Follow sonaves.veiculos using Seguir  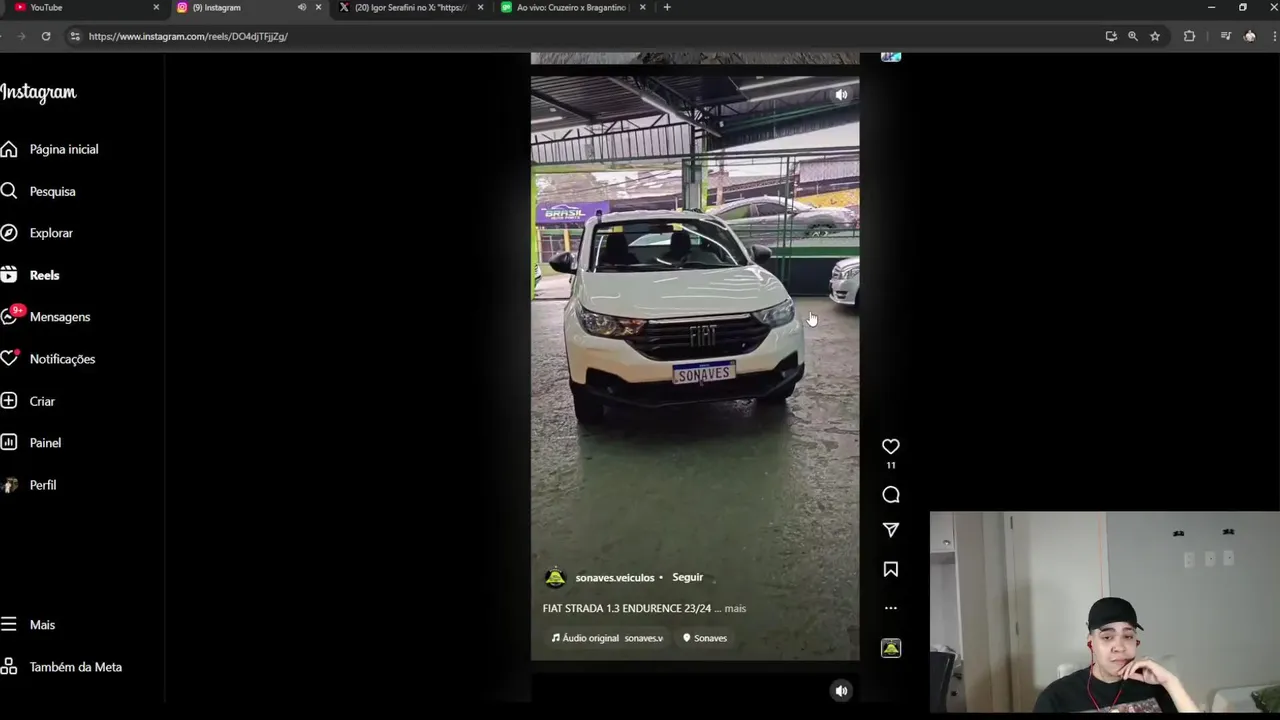tap(687, 577)
